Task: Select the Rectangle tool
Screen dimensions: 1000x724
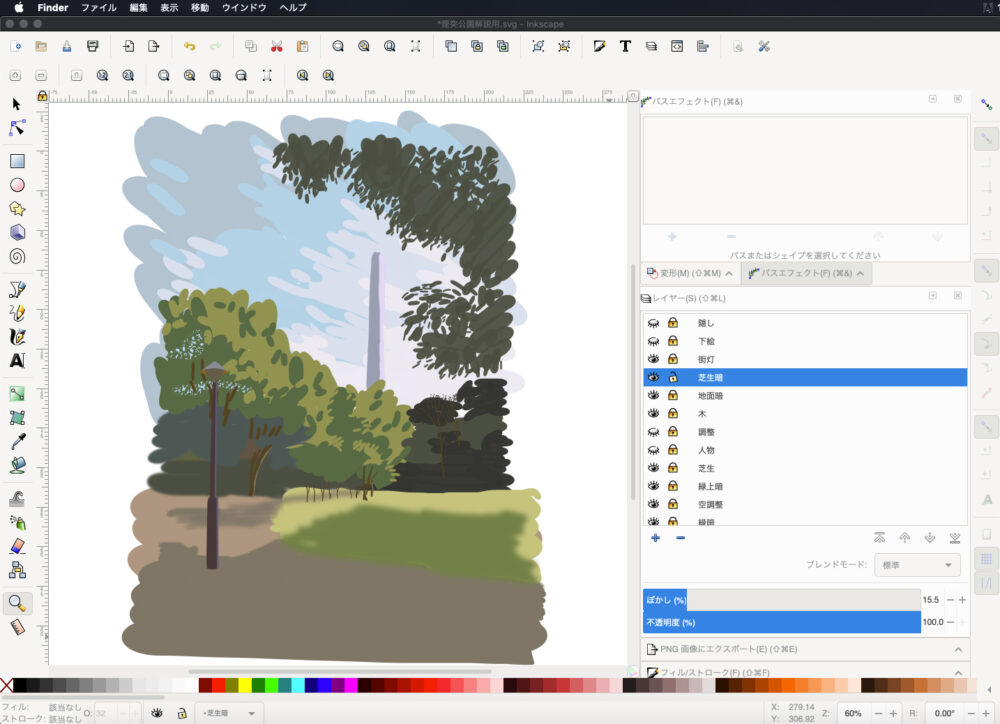Action: (x=17, y=160)
